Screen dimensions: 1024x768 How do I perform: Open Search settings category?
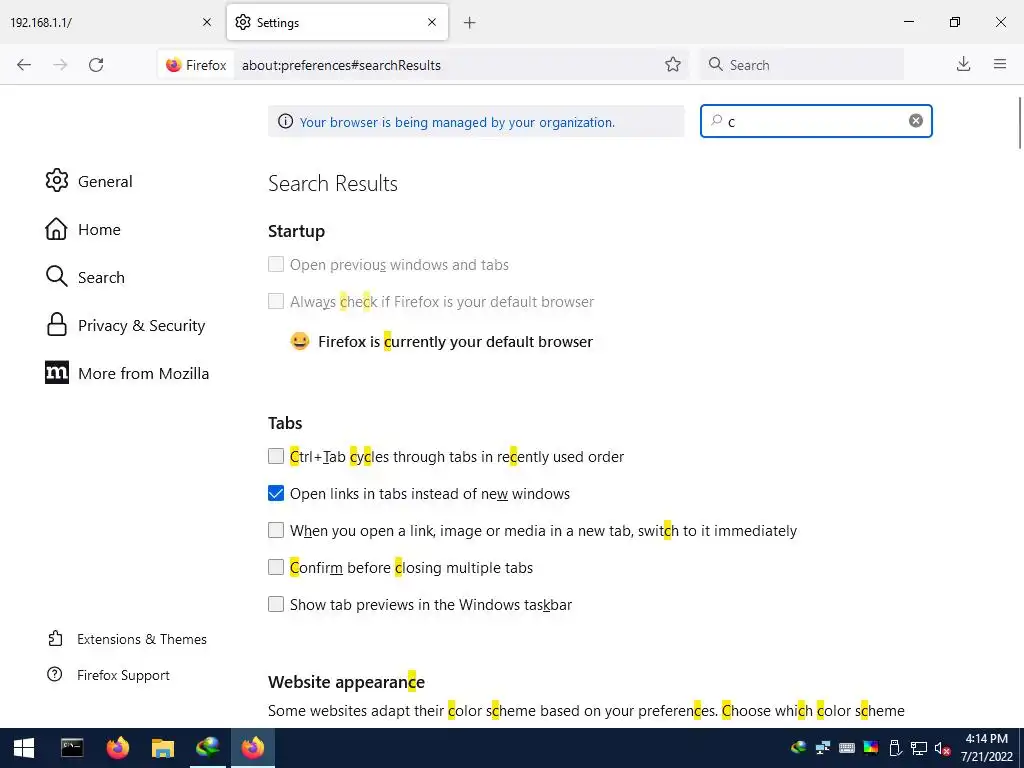coord(85,277)
